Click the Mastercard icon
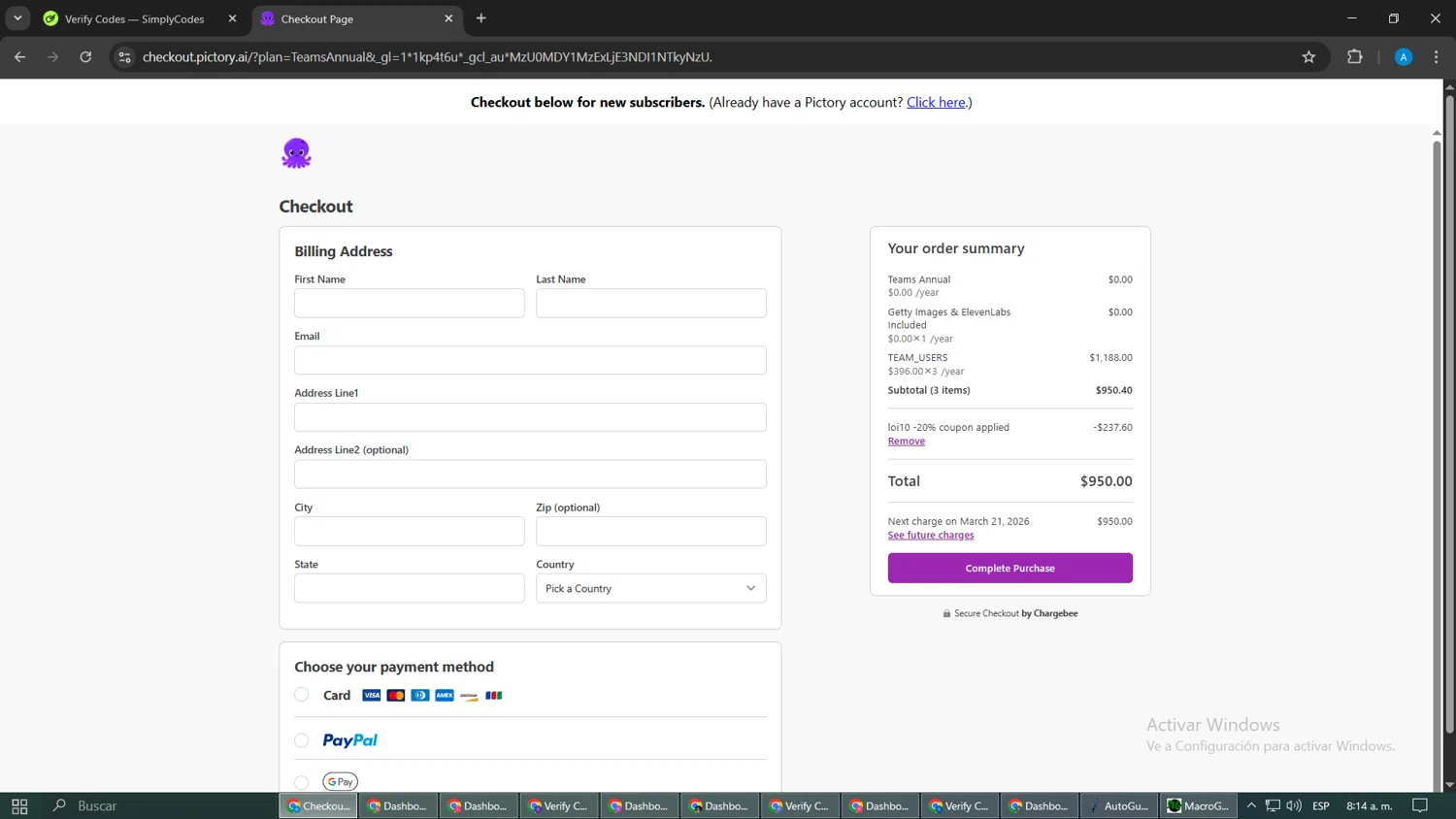The height and width of the screenshot is (819, 1456). click(x=396, y=695)
